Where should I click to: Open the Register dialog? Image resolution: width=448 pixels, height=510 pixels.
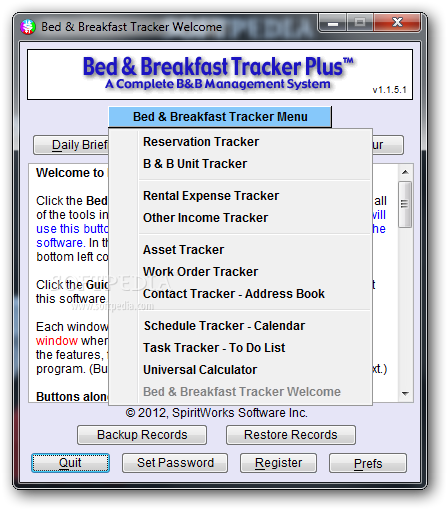click(x=278, y=463)
